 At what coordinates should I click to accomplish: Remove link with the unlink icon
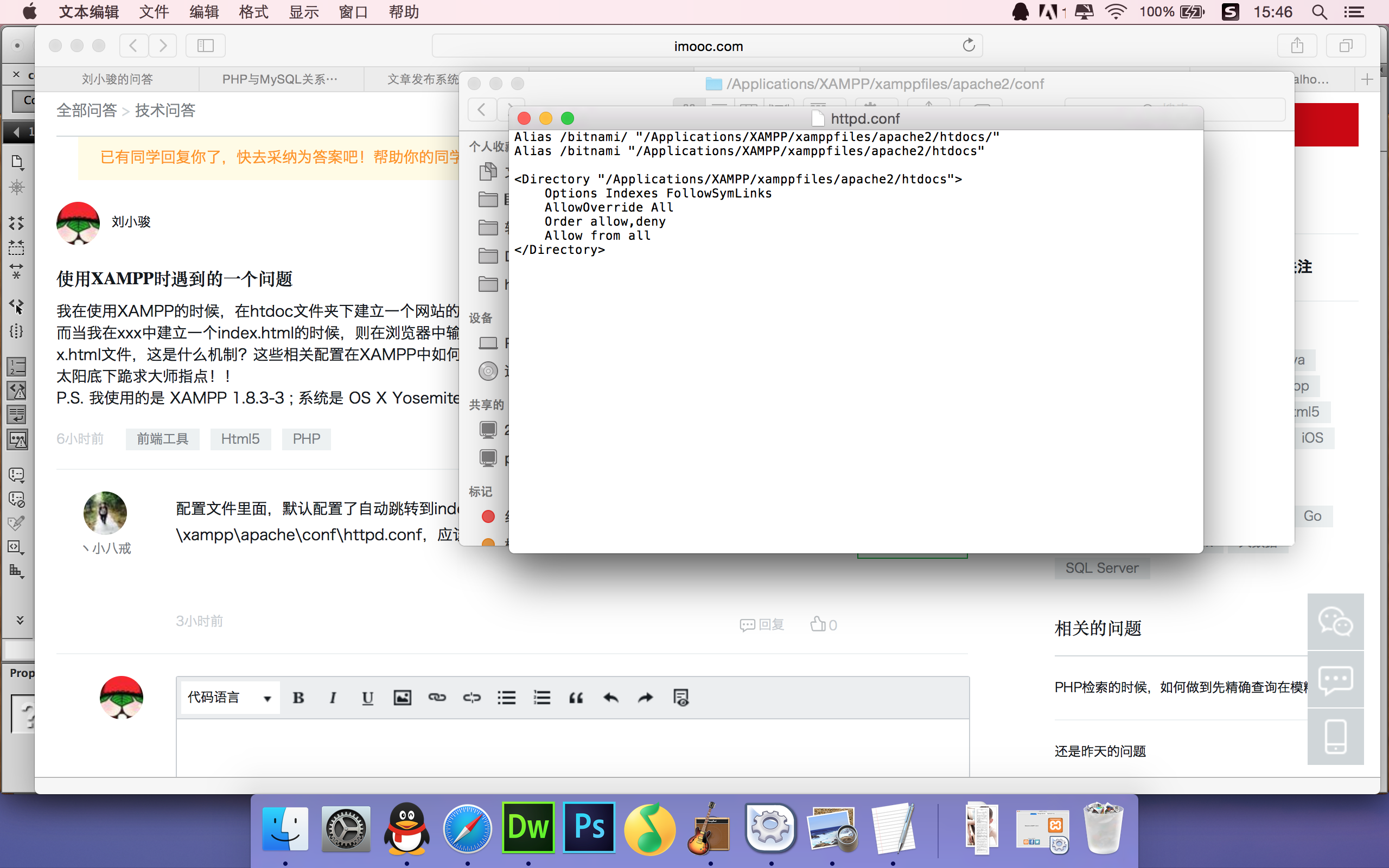pos(472,698)
